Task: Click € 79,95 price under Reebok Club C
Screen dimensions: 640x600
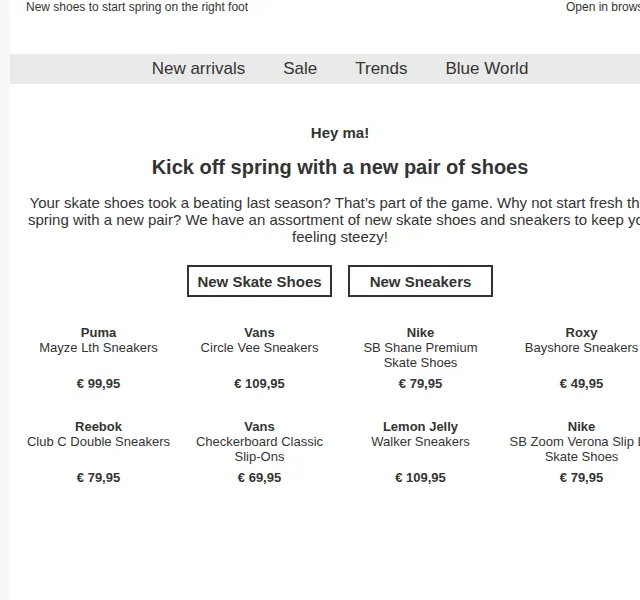Action: click(98, 478)
